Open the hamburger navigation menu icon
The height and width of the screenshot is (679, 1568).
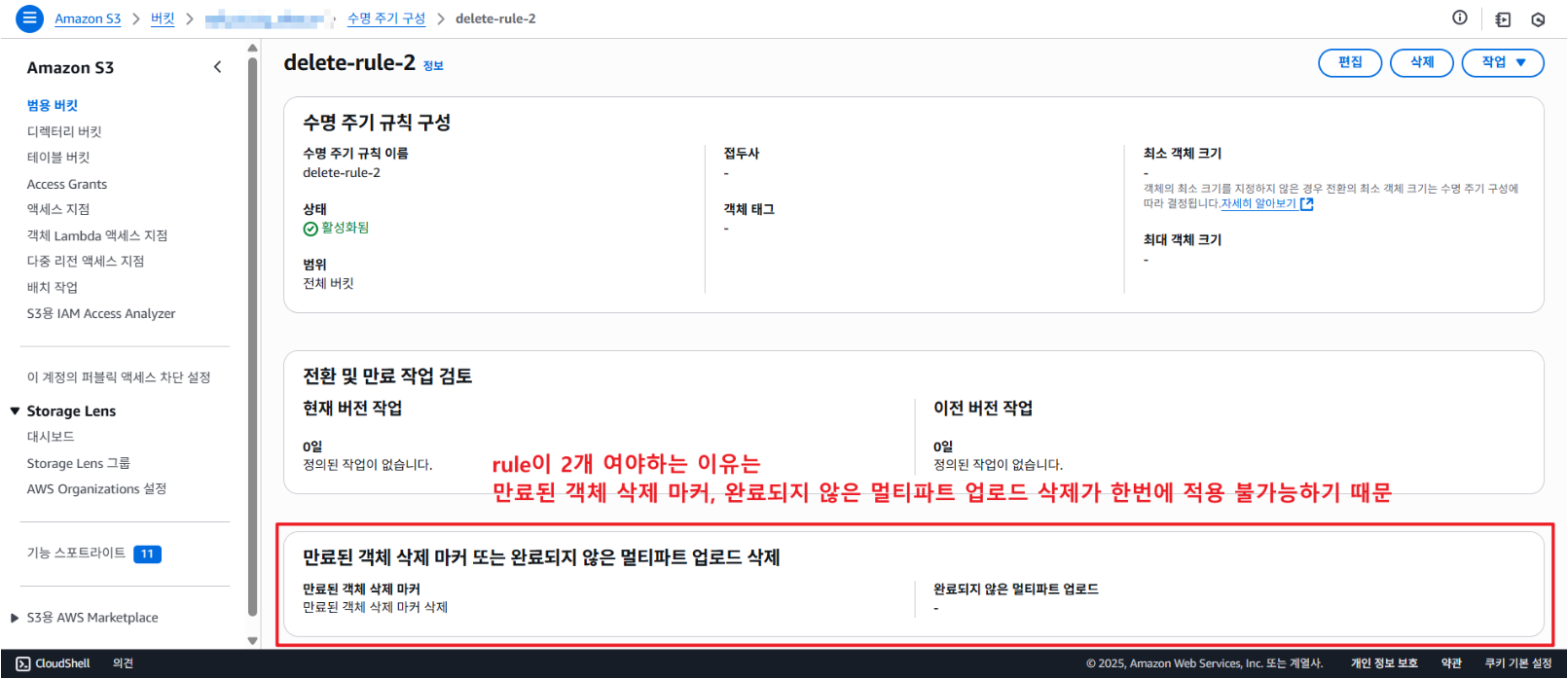coord(30,18)
